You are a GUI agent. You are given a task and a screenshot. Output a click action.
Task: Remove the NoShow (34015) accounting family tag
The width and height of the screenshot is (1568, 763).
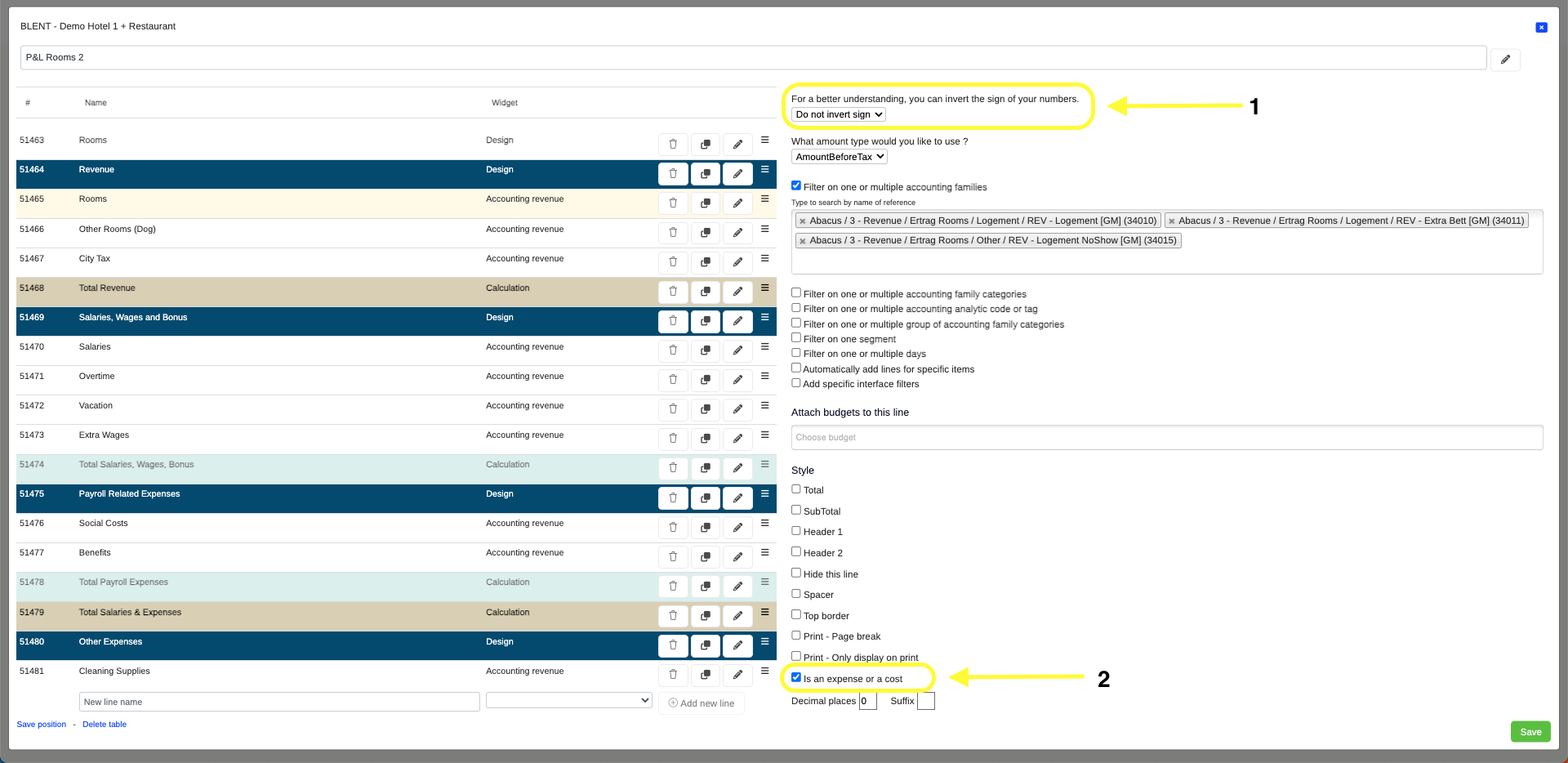[803, 241]
